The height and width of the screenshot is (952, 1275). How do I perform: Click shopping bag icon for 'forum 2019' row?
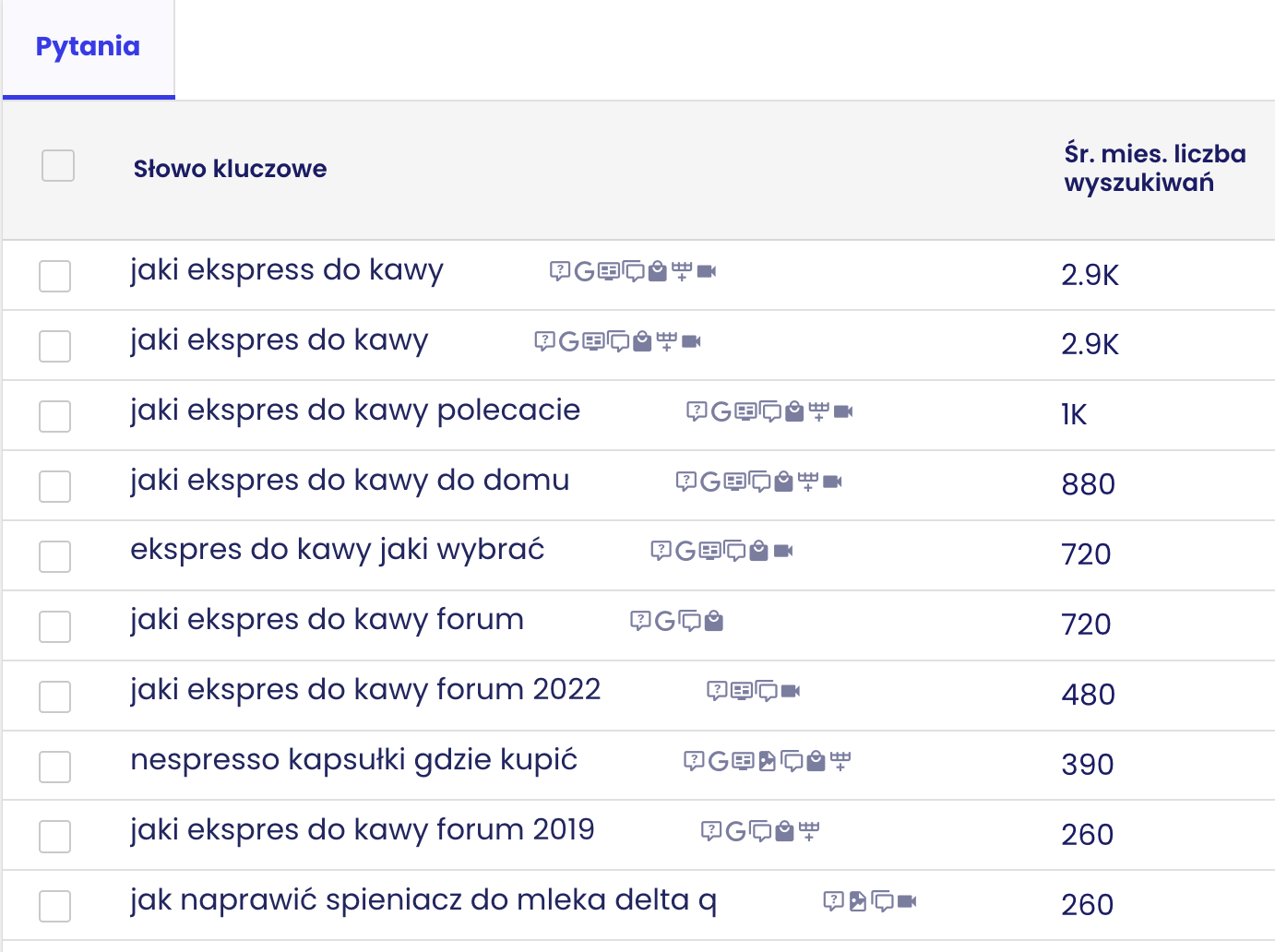(784, 831)
